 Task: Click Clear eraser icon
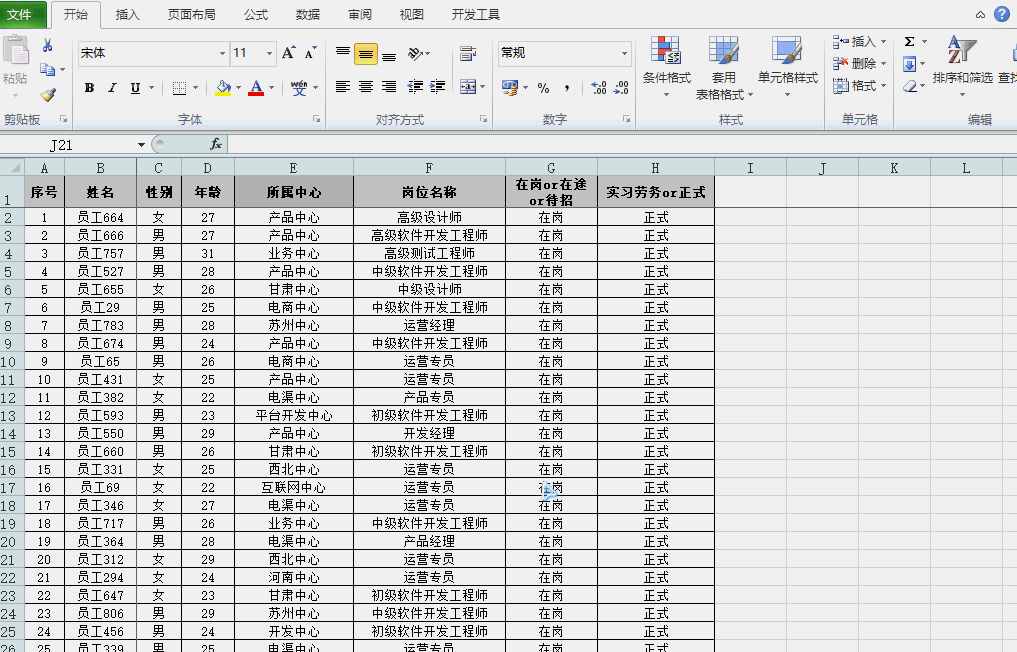pos(910,86)
